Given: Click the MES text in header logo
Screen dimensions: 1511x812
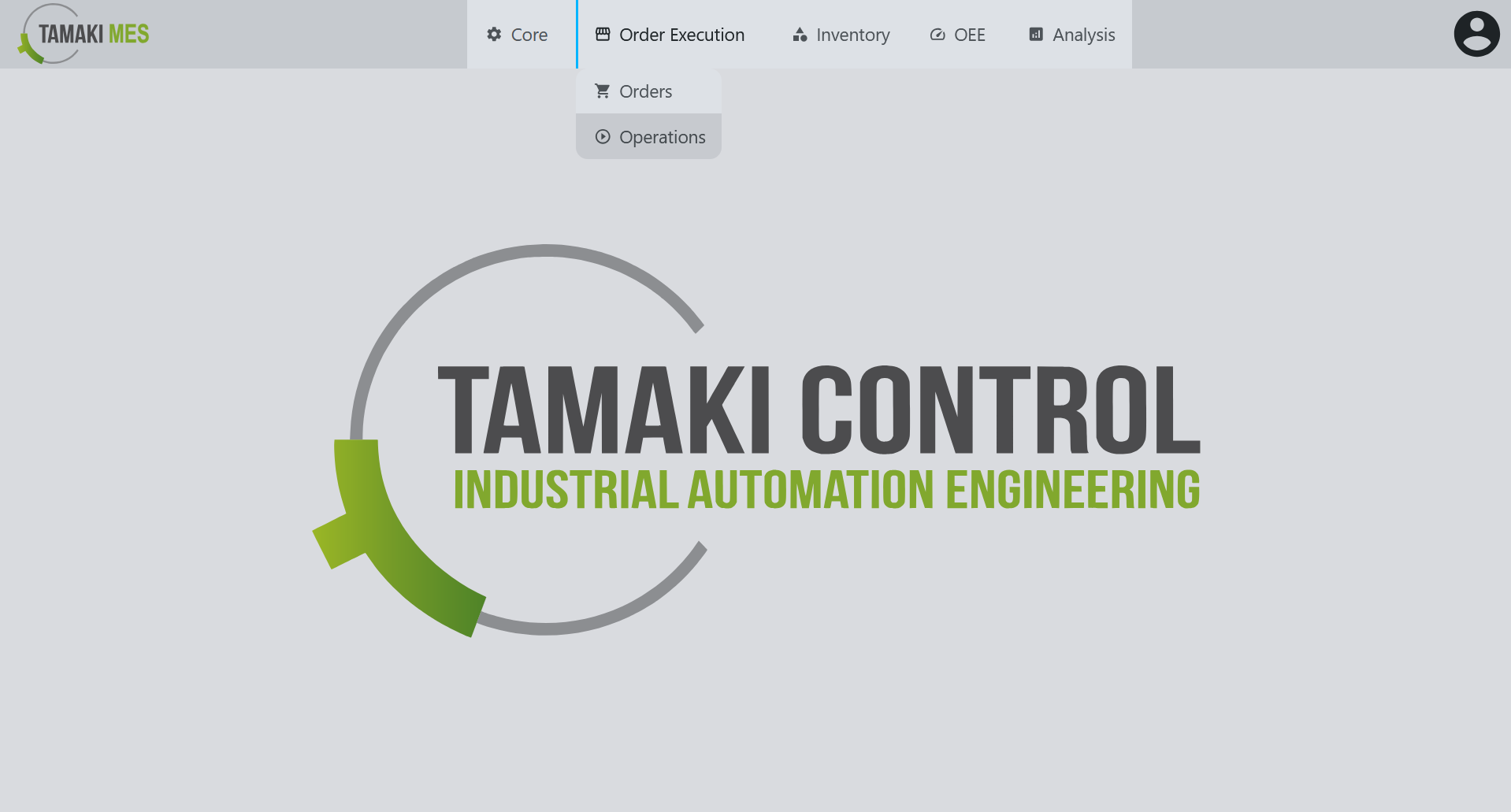Looking at the screenshot, I should [x=128, y=34].
